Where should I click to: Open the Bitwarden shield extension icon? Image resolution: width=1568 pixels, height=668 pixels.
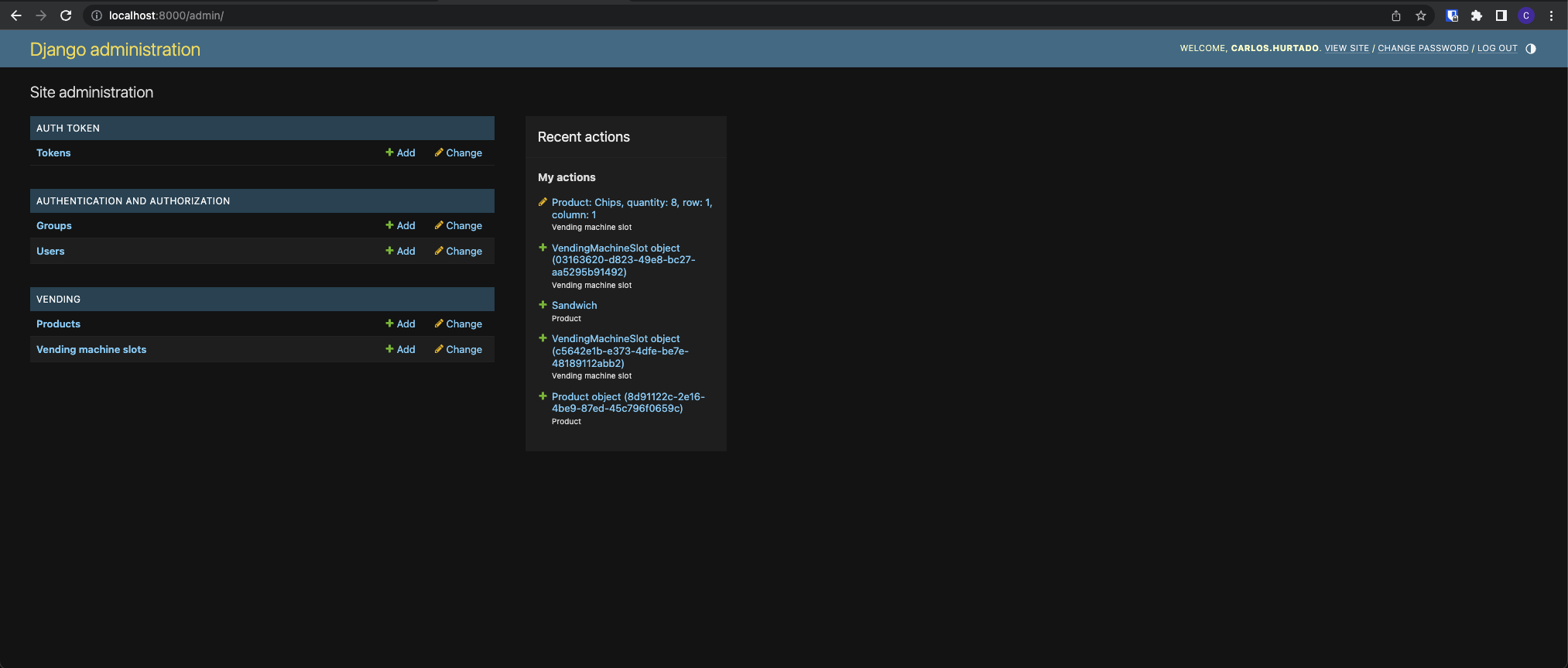(x=1452, y=15)
